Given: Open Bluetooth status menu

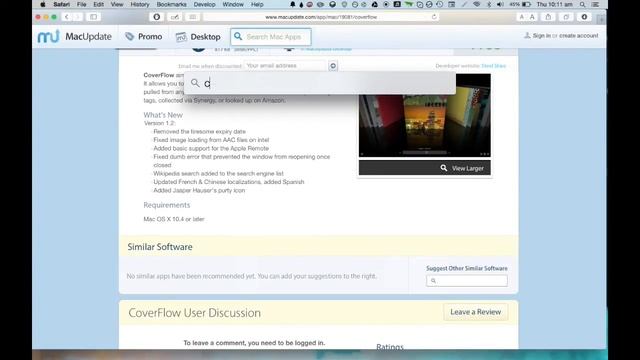Looking at the screenshot, I should click(x=489, y=4).
